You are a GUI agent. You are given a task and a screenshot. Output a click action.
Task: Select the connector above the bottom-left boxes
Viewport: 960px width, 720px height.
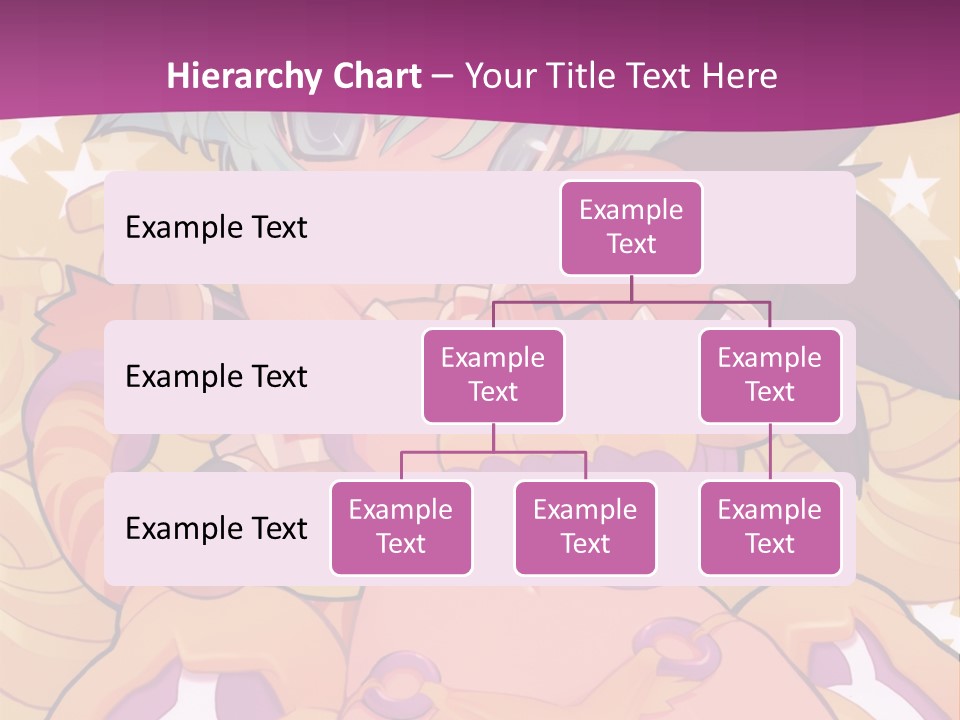coord(493,452)
